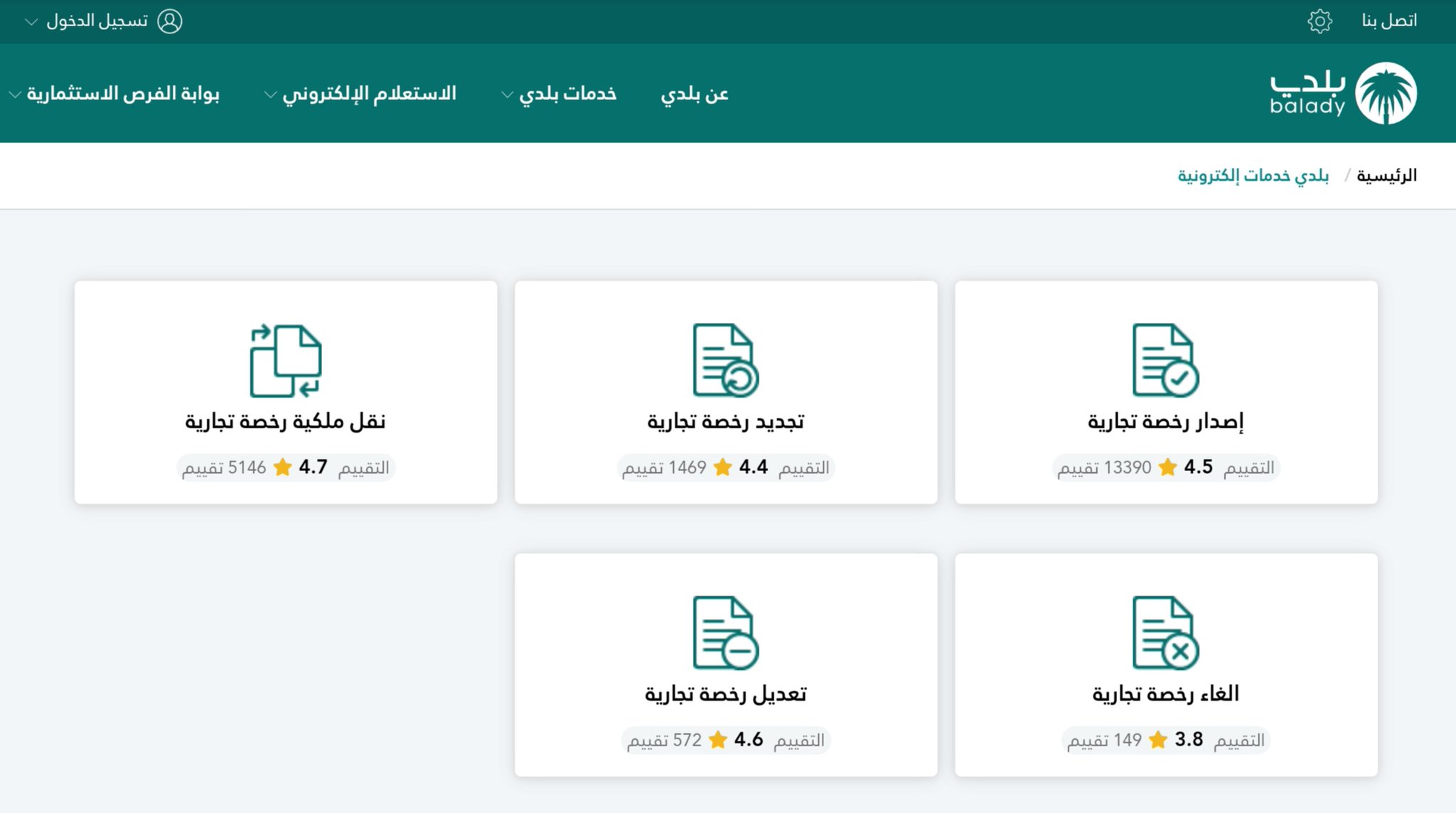Click the user profile icon in top bar

169,21
